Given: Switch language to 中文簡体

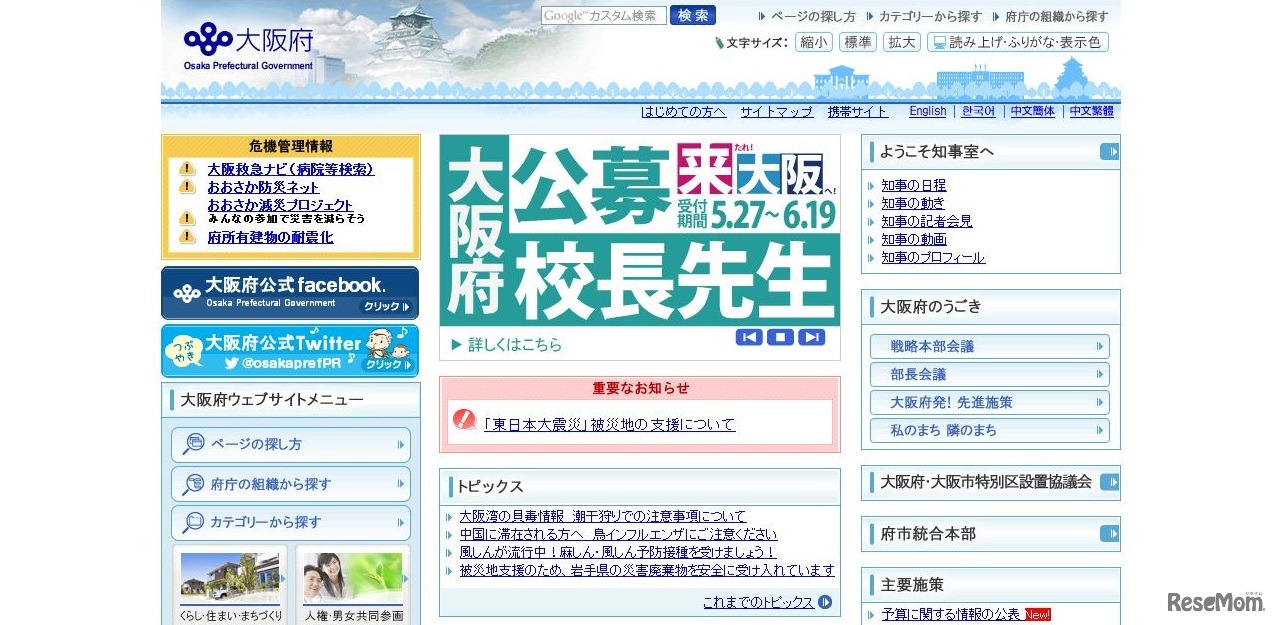Looking at the screenshot, I should click(1033, 112).
